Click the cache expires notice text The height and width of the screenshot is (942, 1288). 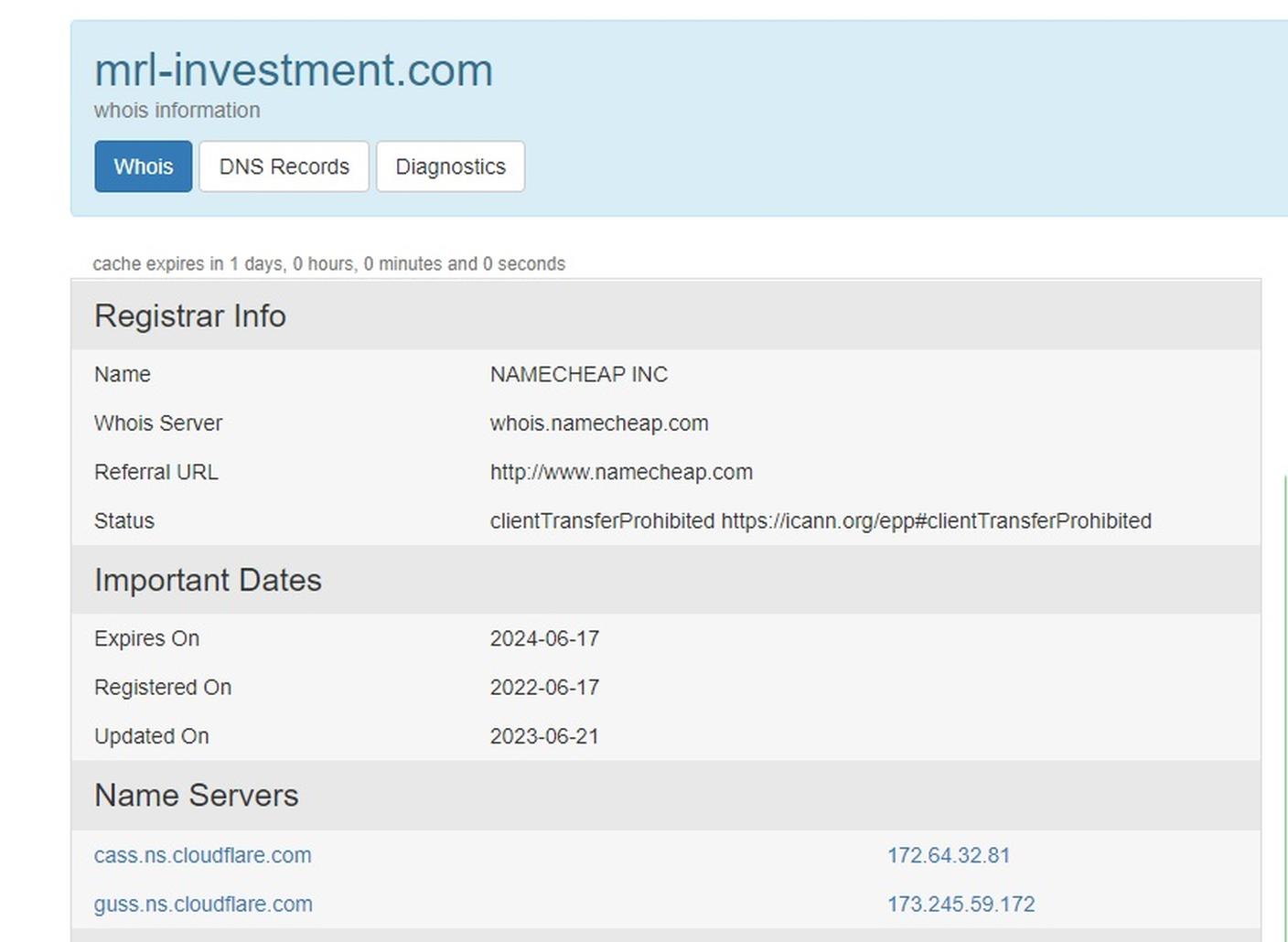(329, 263)
